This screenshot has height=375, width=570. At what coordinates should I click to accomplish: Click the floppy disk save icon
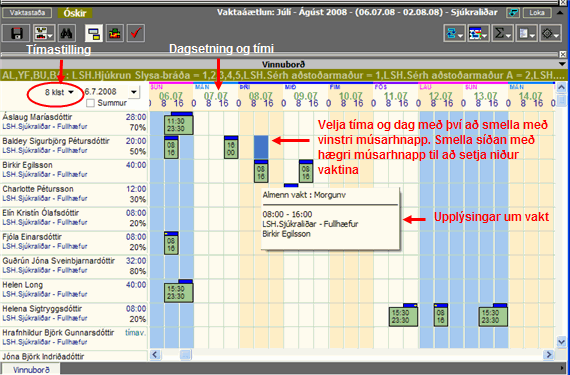click(16, 33)
